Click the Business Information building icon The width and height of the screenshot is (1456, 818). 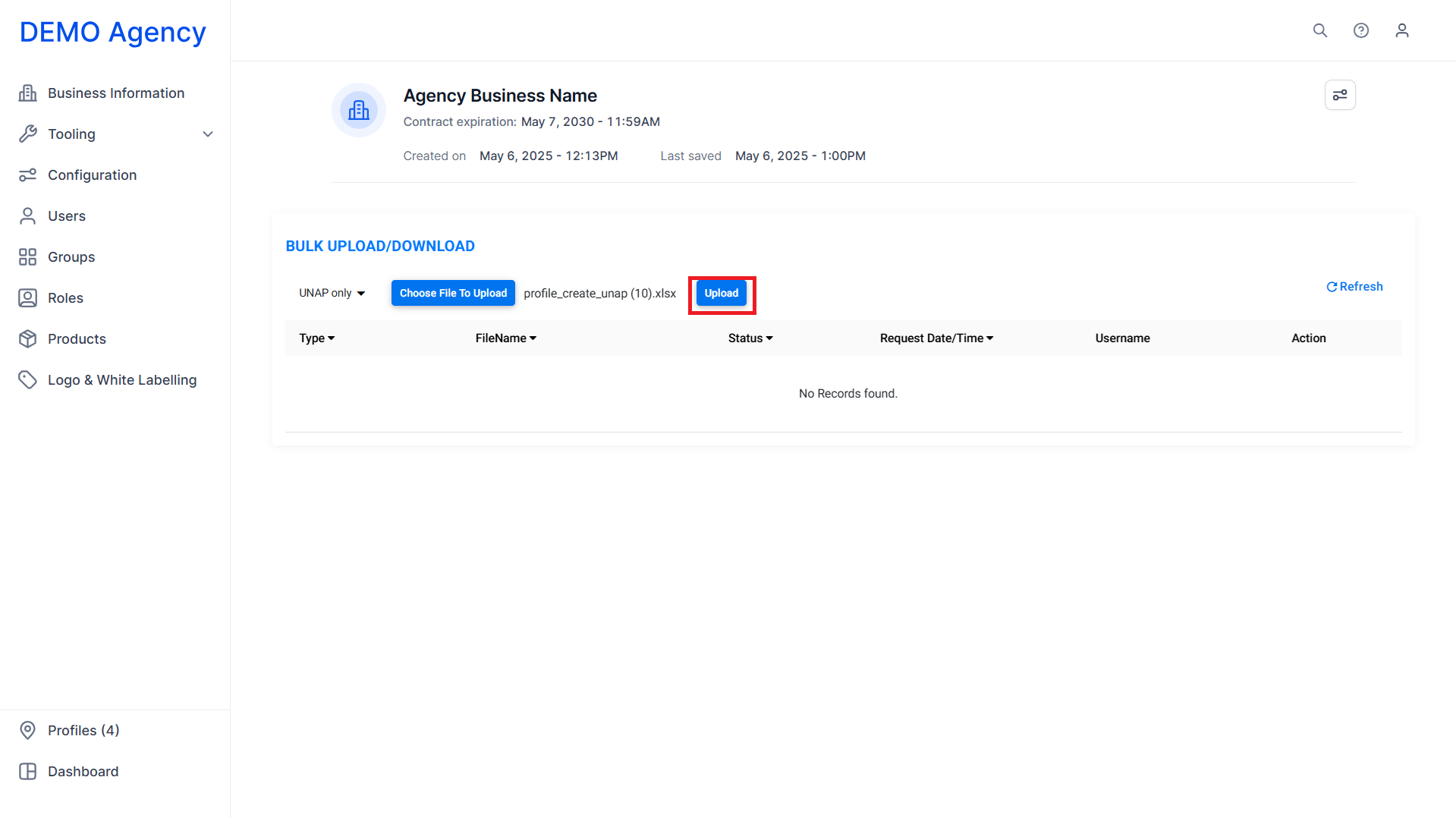(x=28, y=93)
